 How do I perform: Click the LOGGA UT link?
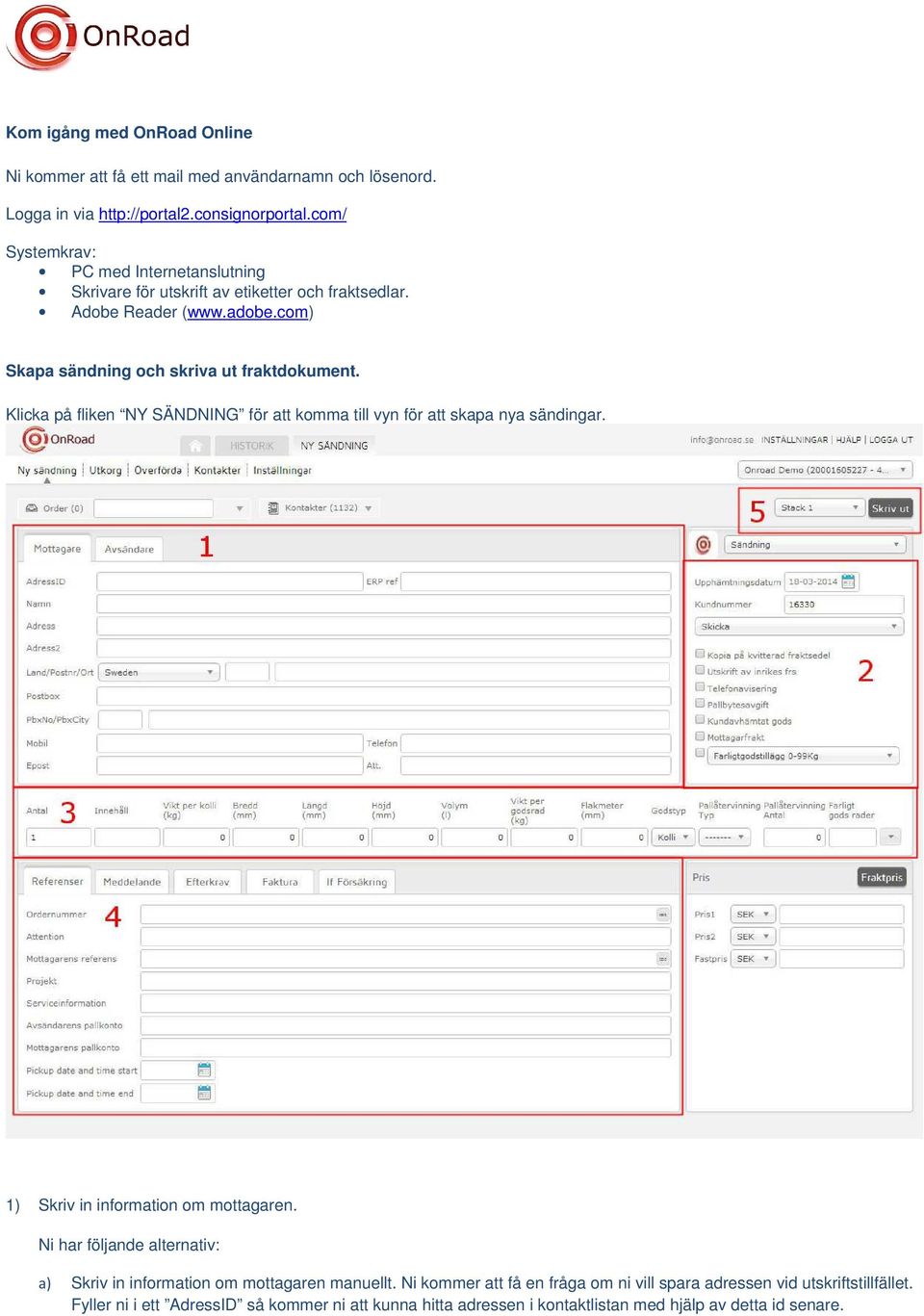pos(891,439)
